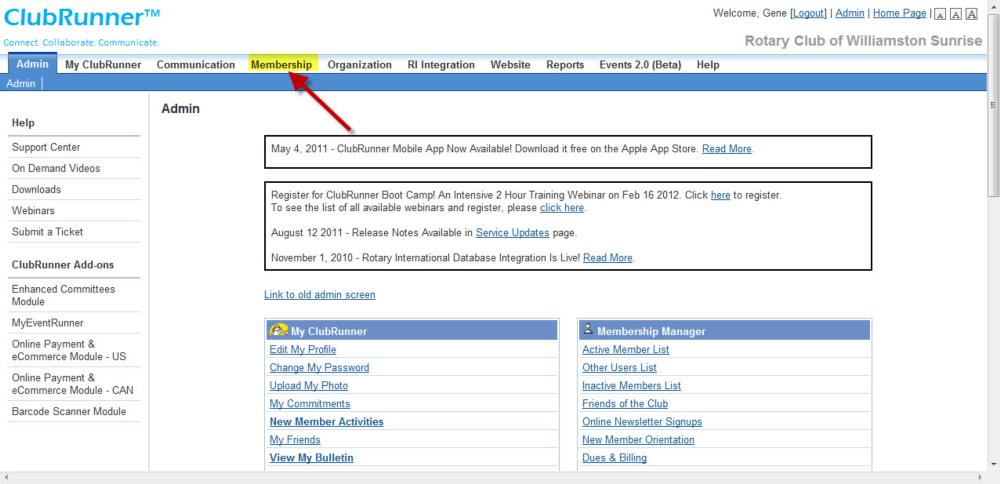1000x484 pixels.
Task: Open My Commitments link
Action: (x=310, y=404)
